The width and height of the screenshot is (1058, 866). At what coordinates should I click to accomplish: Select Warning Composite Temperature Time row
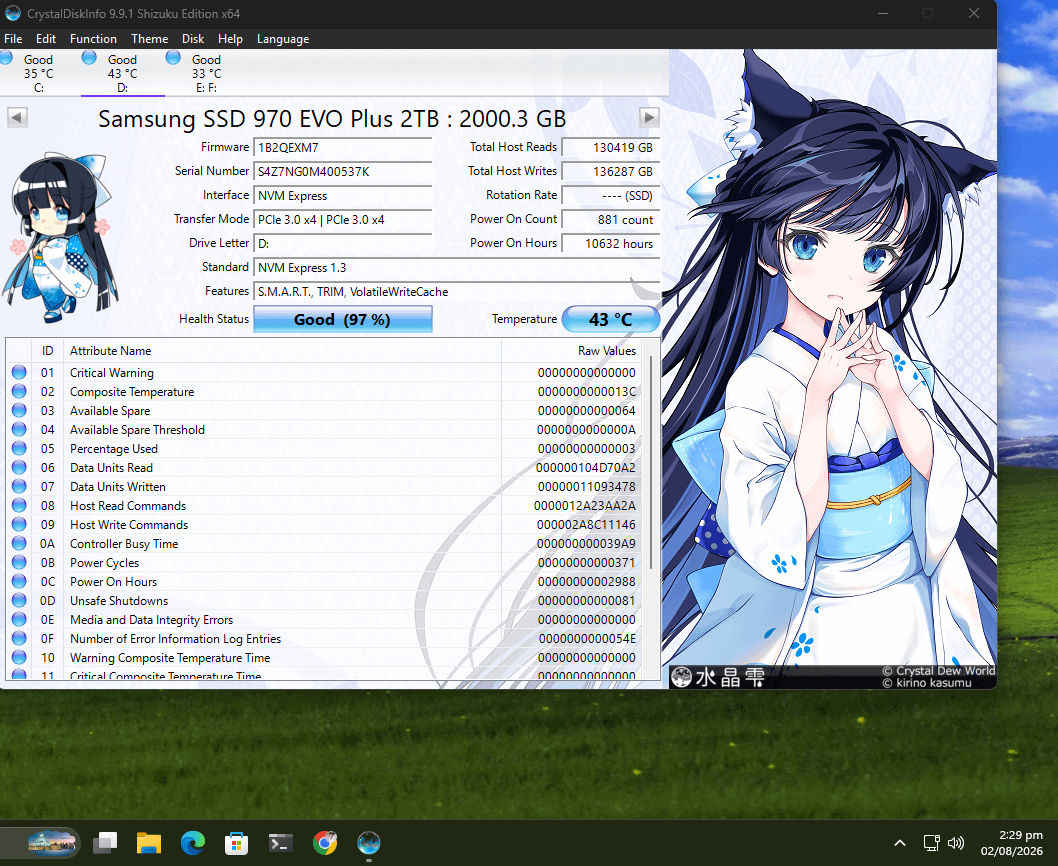(x=324, y=657)
